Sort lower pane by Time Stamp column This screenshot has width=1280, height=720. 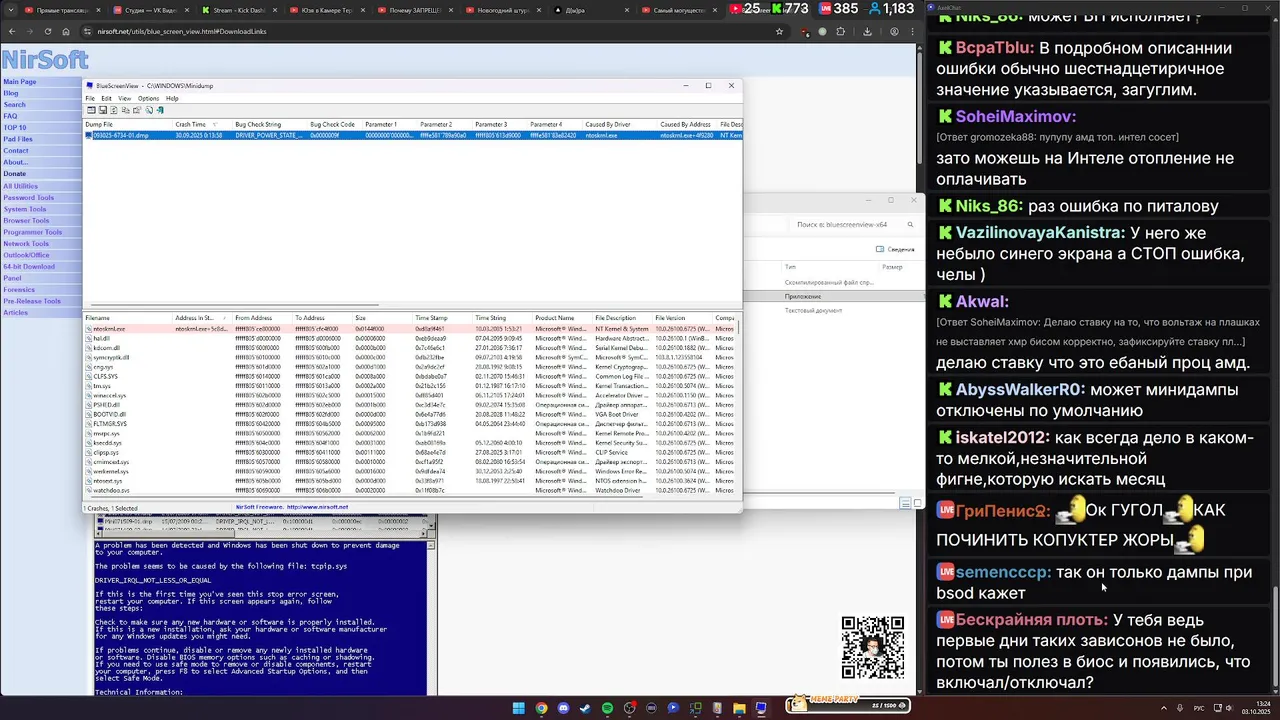coord(442,318)
